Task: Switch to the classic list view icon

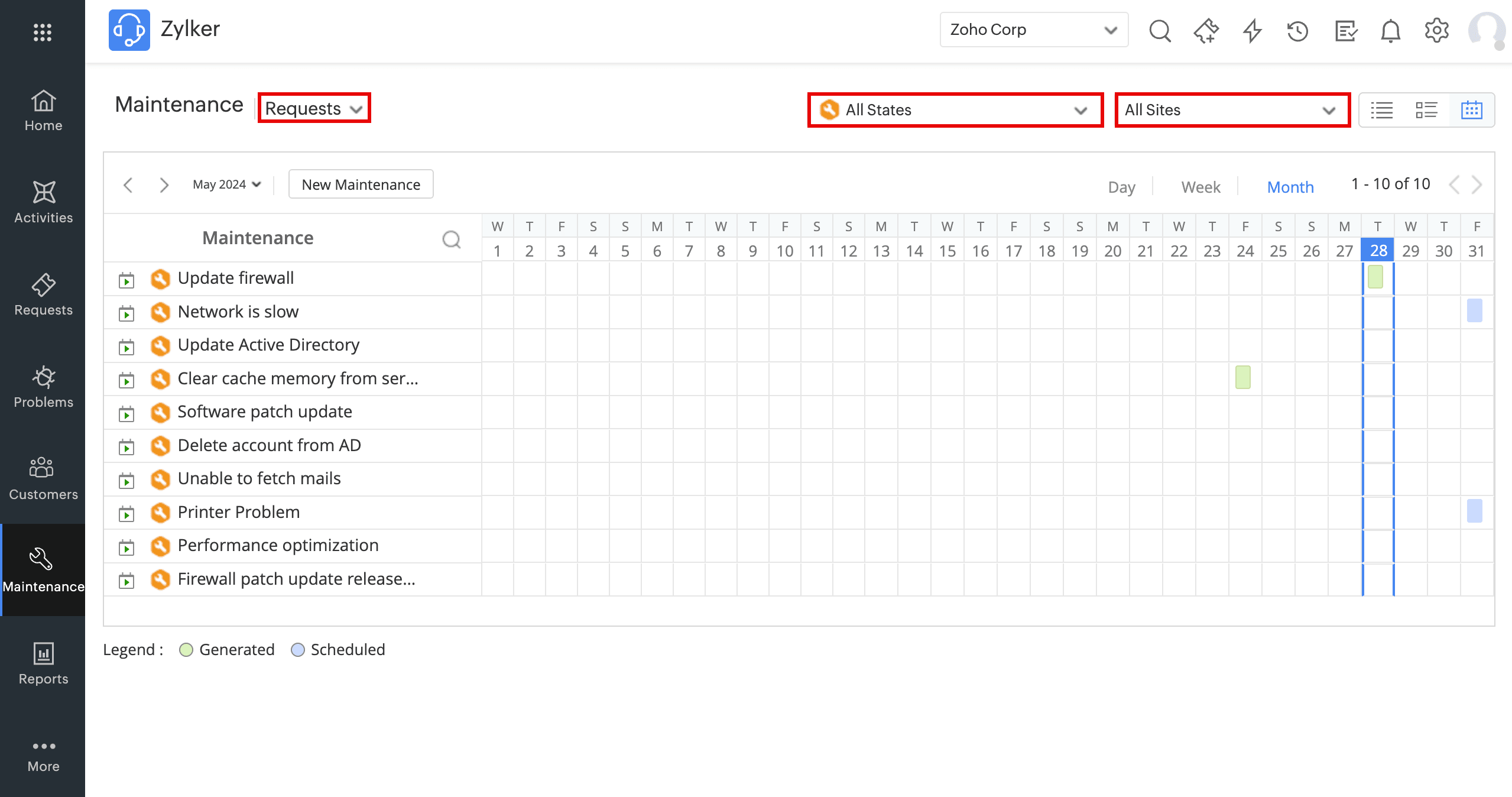Action: [1381, 110]
